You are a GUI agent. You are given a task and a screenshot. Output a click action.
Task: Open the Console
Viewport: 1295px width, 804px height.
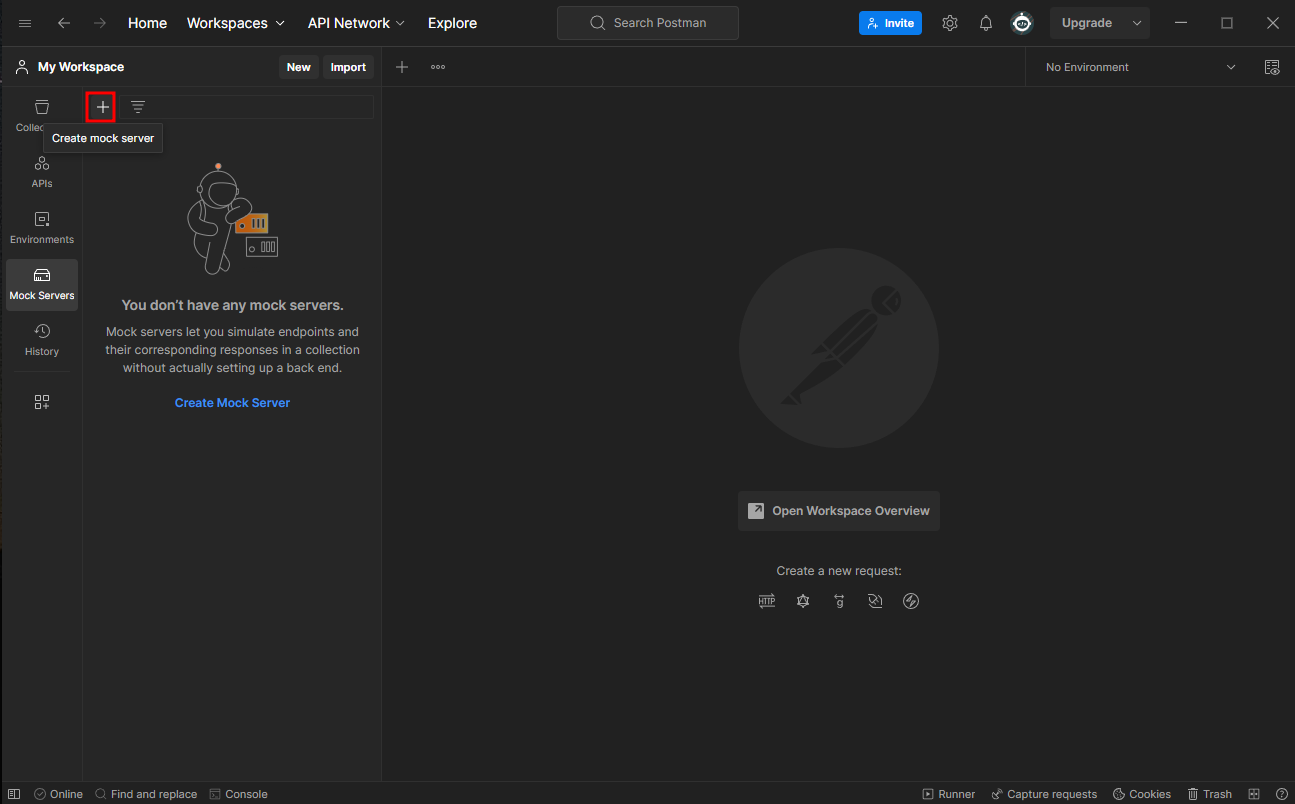coord(238,794)
